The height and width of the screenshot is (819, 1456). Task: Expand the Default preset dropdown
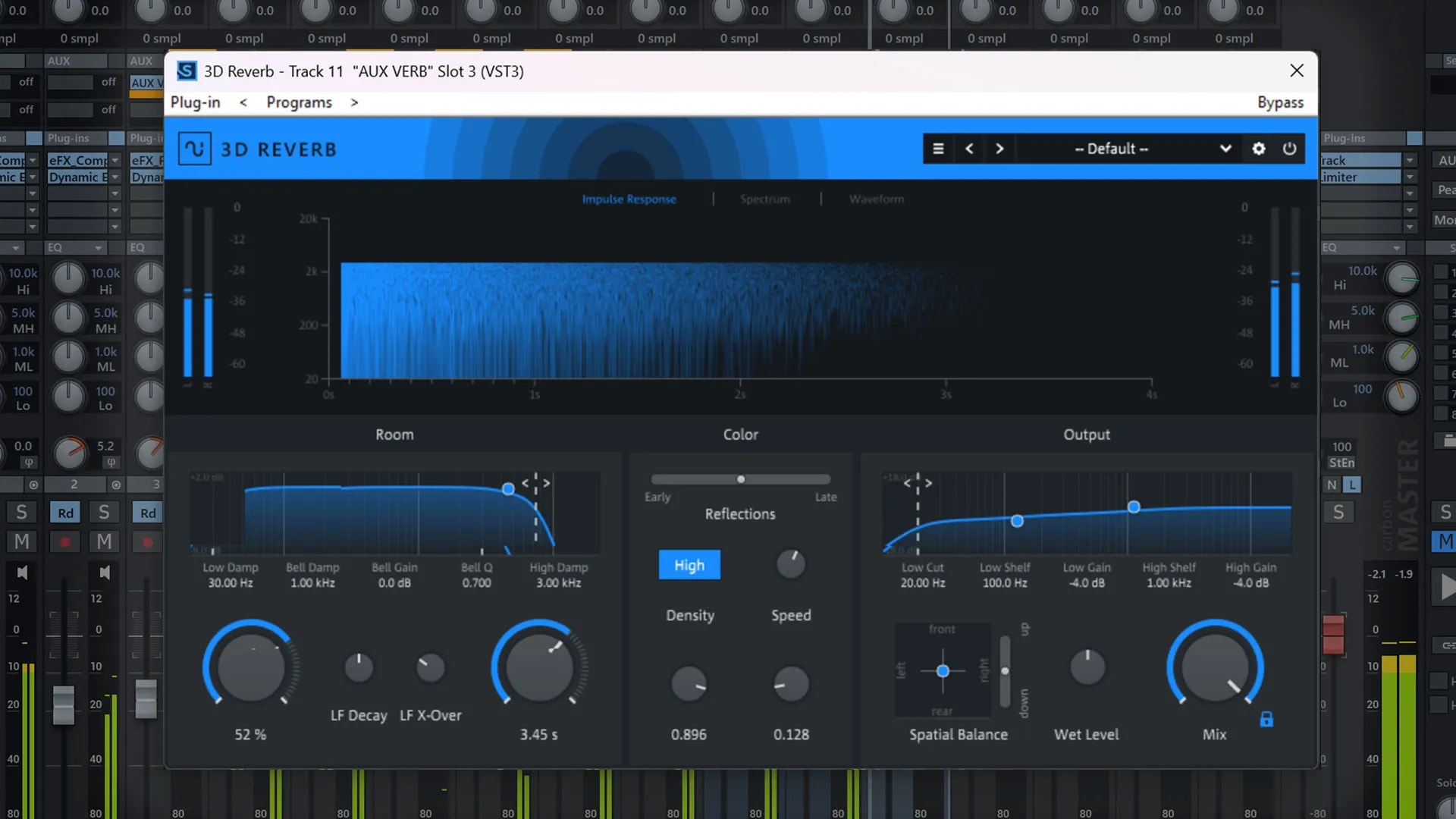(1225, 149)
